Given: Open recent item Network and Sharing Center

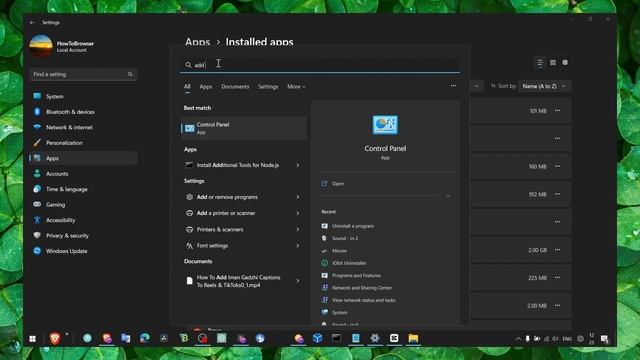Looking at the screenshot, I should coord(362,288).
